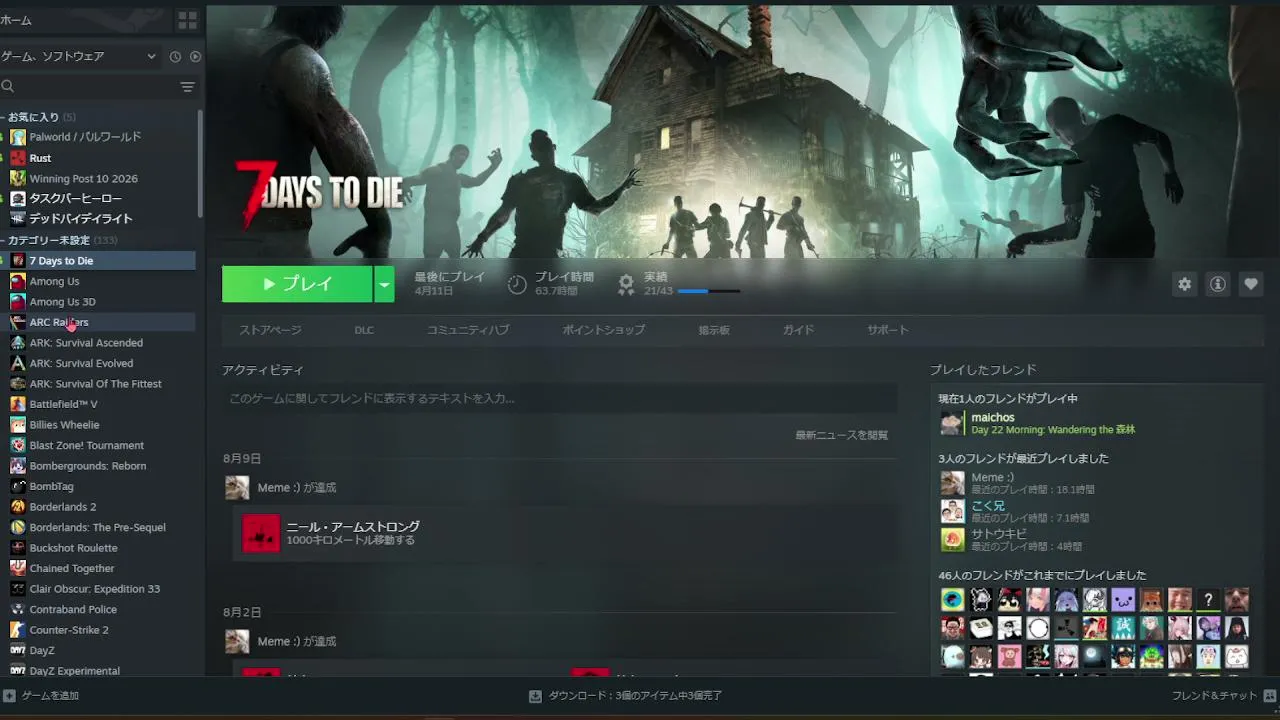Click the Bombergrounds: Reborn icon
Screen dimensions: 1280x720
pyautogui.click(x=18, y=466)
